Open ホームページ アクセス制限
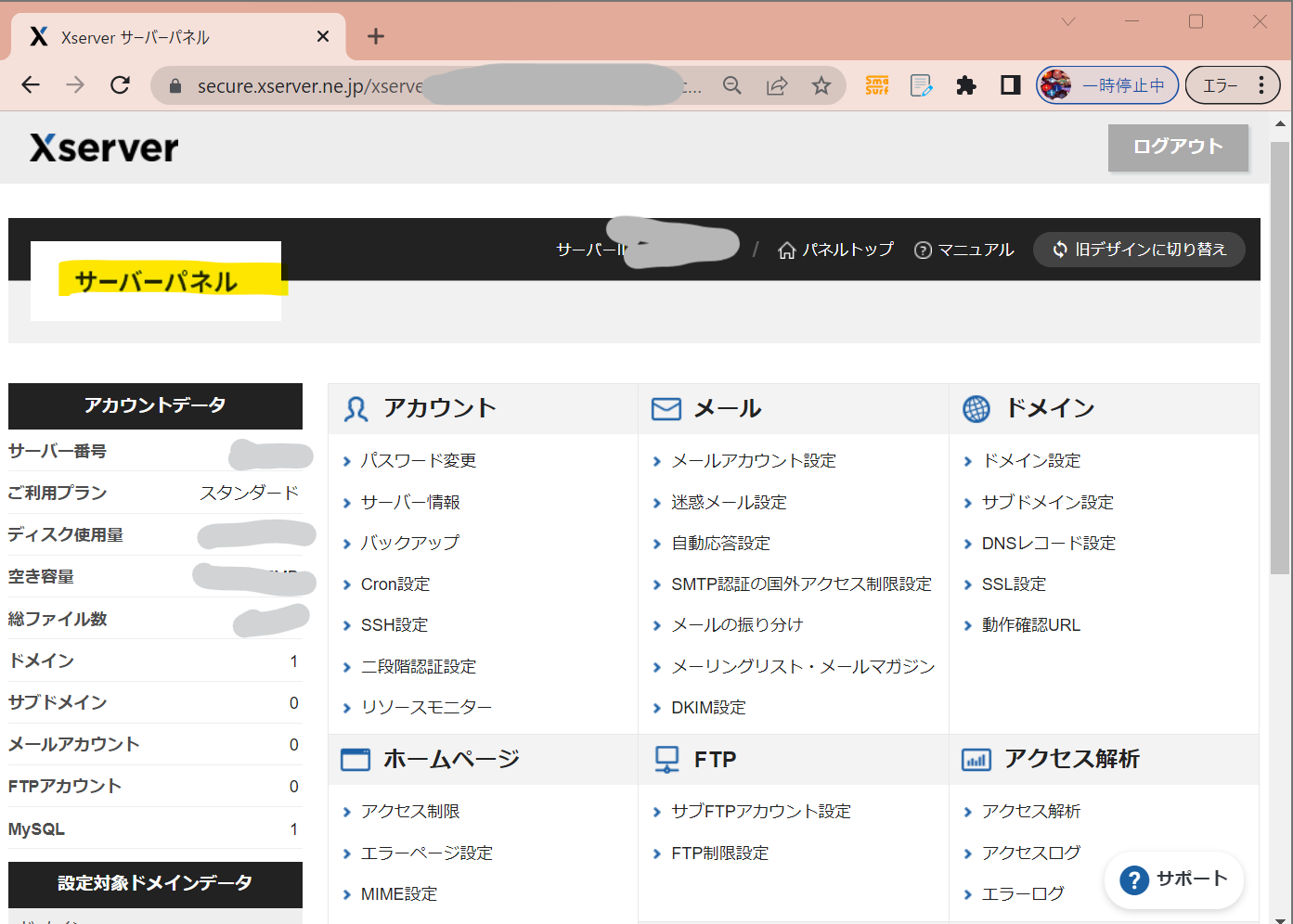This screenshot has height=924, width=1293. click(x=410, y=812)
